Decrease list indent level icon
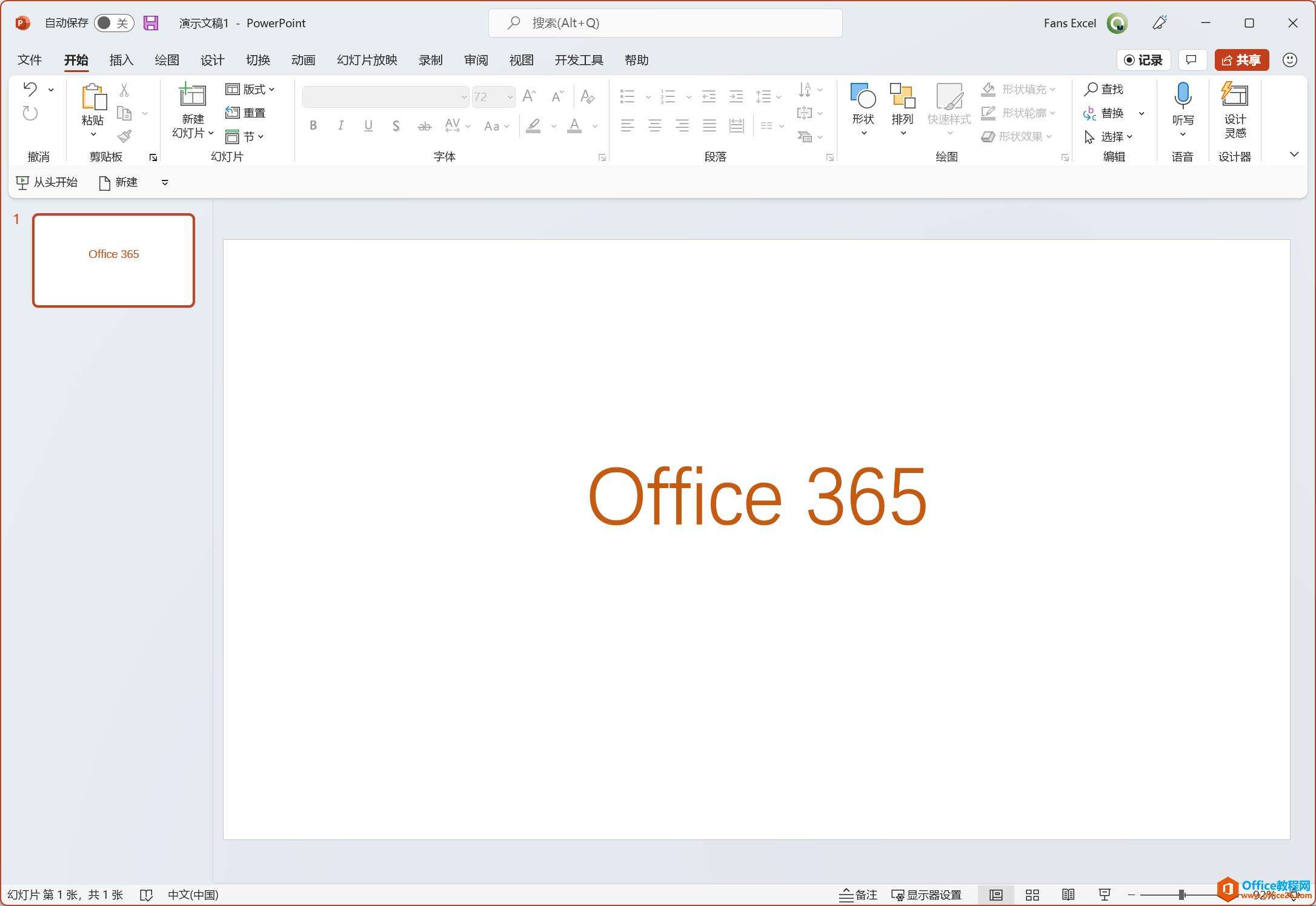Viewport: 1316px width, 906px height. tap(708, 96)
